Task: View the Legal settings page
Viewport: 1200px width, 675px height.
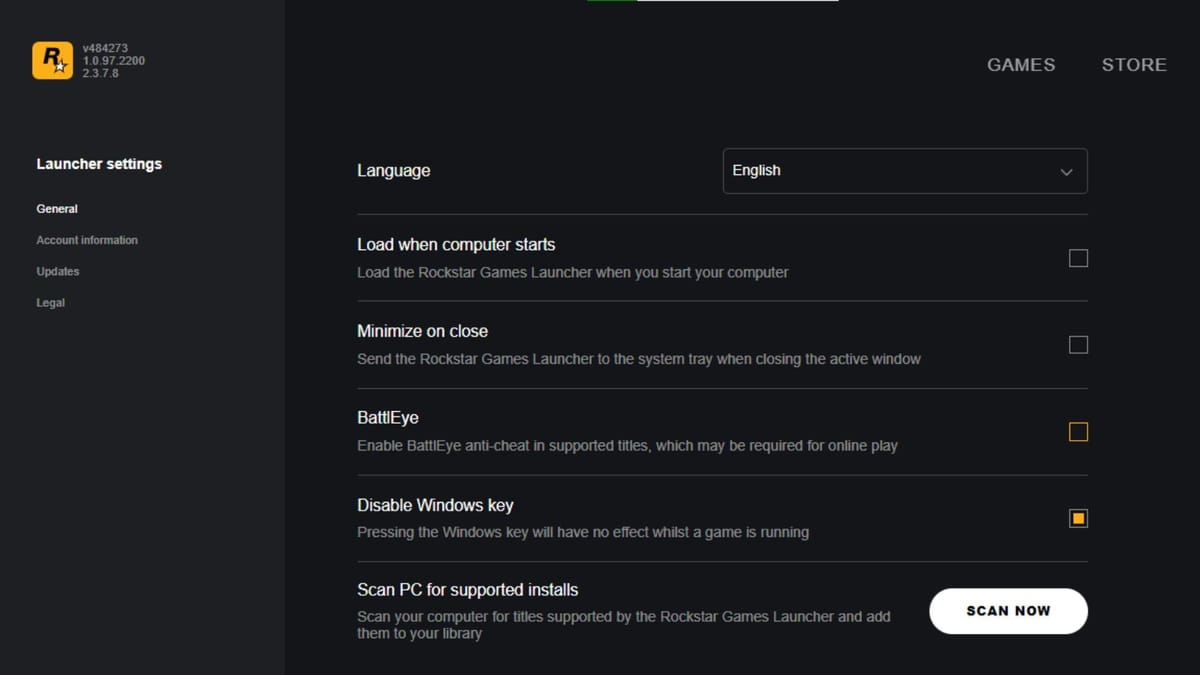Action: point(50,302)
